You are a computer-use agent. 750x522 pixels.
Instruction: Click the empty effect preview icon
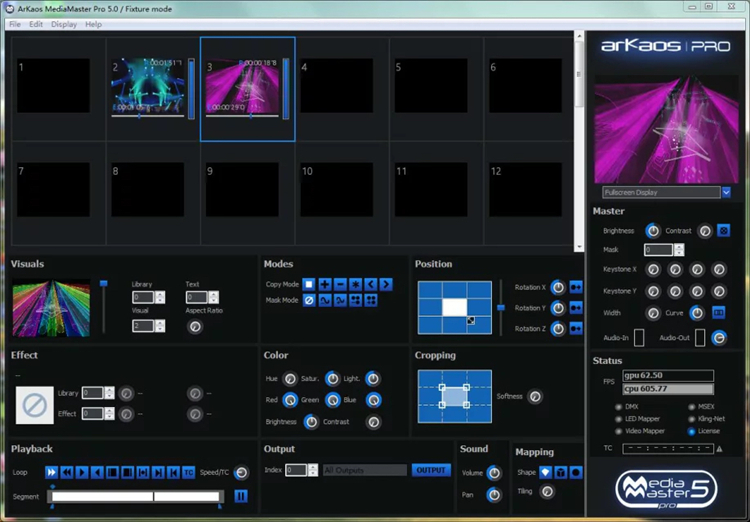pos(35,404)
